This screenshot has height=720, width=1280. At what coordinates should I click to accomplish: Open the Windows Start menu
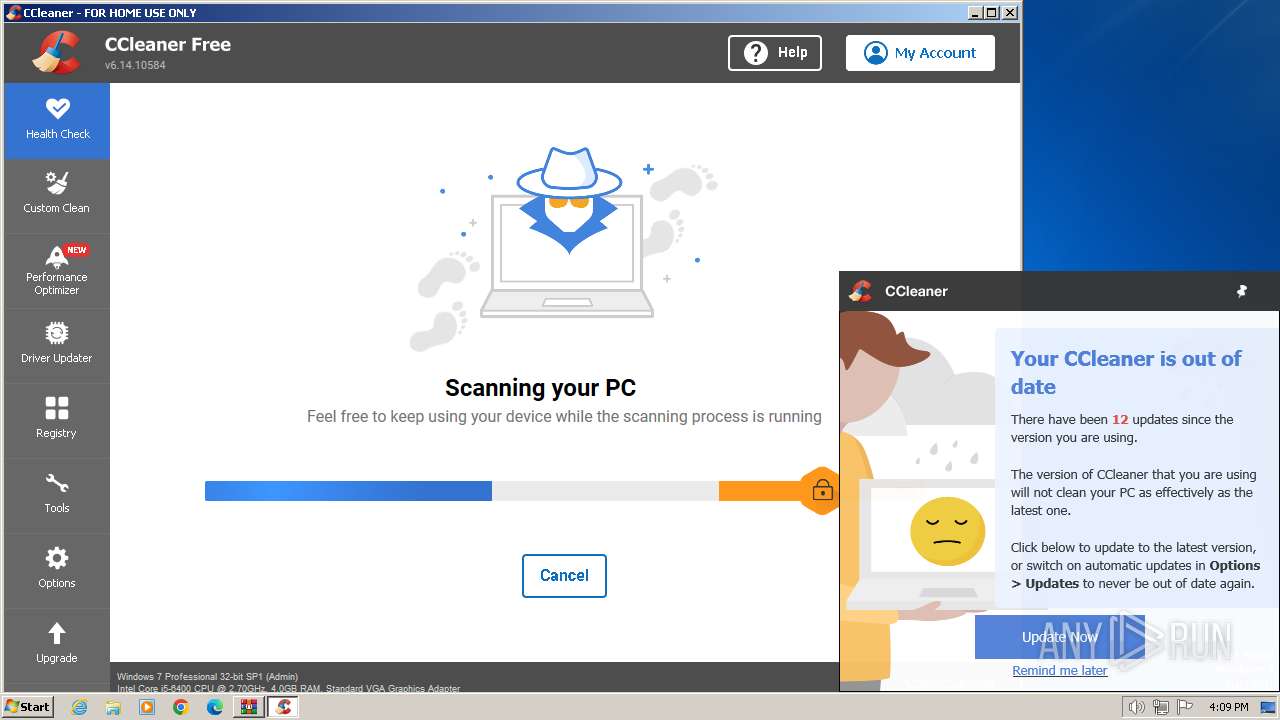click(x=28, y=707)
